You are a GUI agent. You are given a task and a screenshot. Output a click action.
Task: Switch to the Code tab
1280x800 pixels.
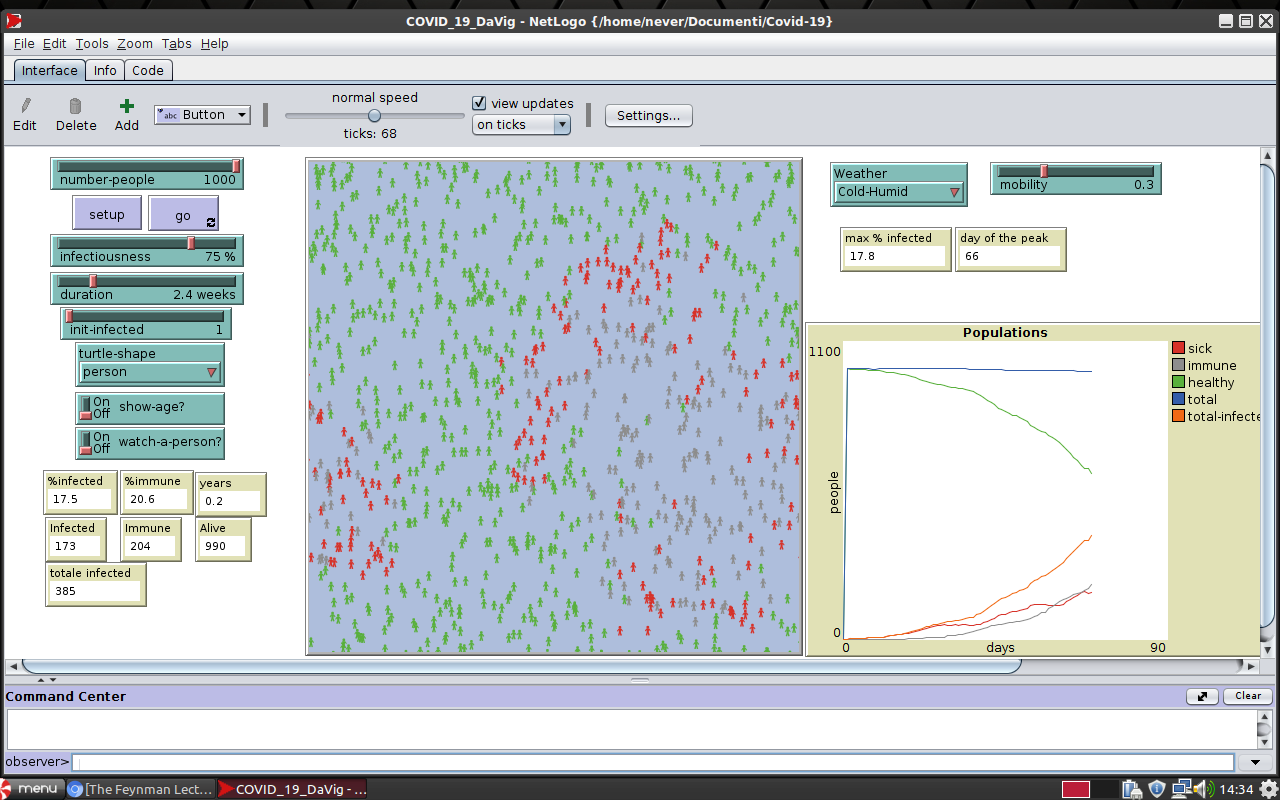(x=148, y=70)
